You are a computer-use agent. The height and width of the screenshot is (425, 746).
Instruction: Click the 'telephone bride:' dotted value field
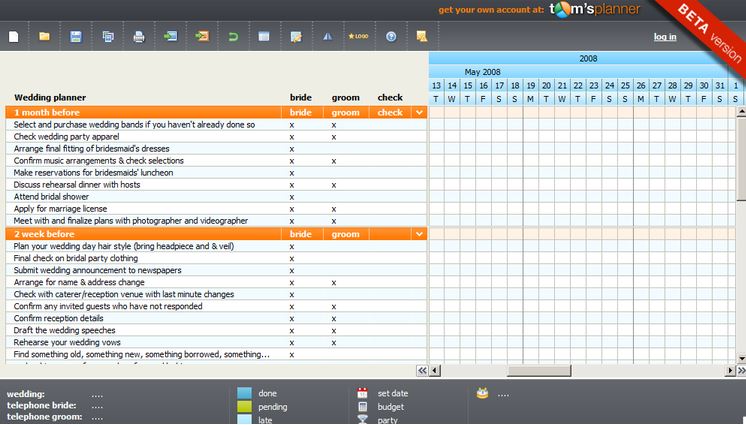click(x=97, y=406)
